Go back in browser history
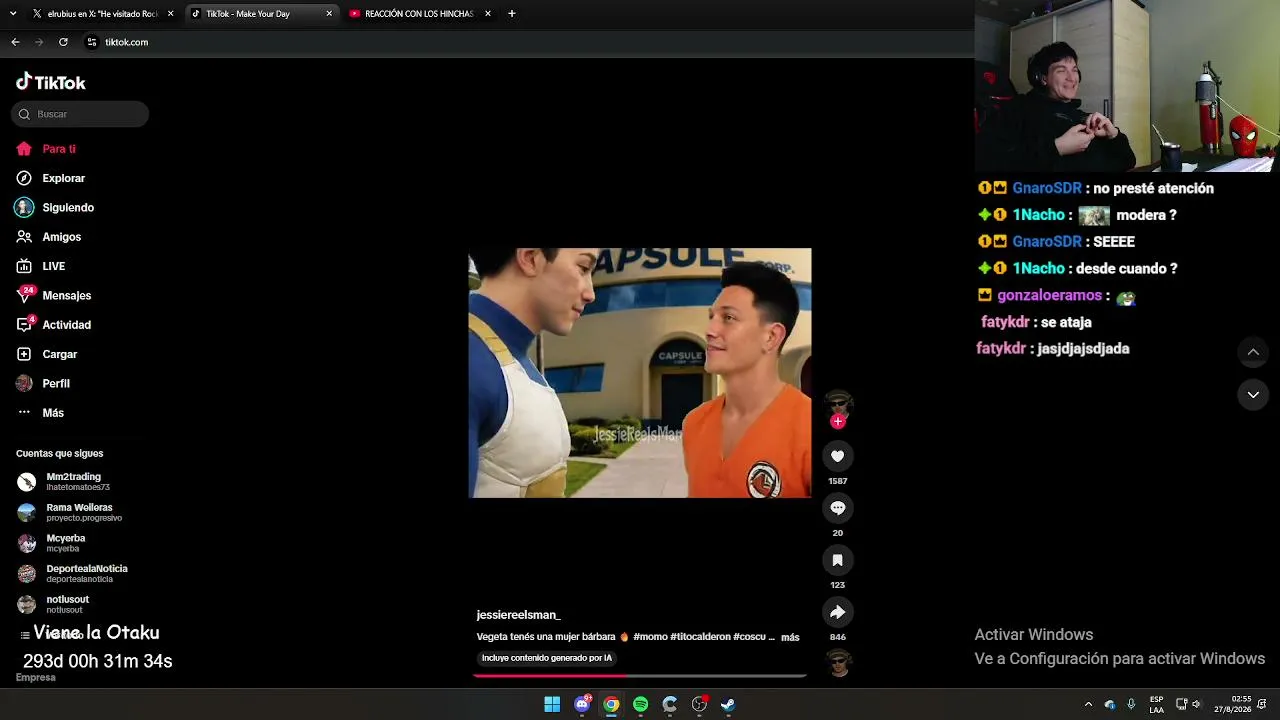The height and width of the screenshot is (720, 1280). (x=15, y=42)
